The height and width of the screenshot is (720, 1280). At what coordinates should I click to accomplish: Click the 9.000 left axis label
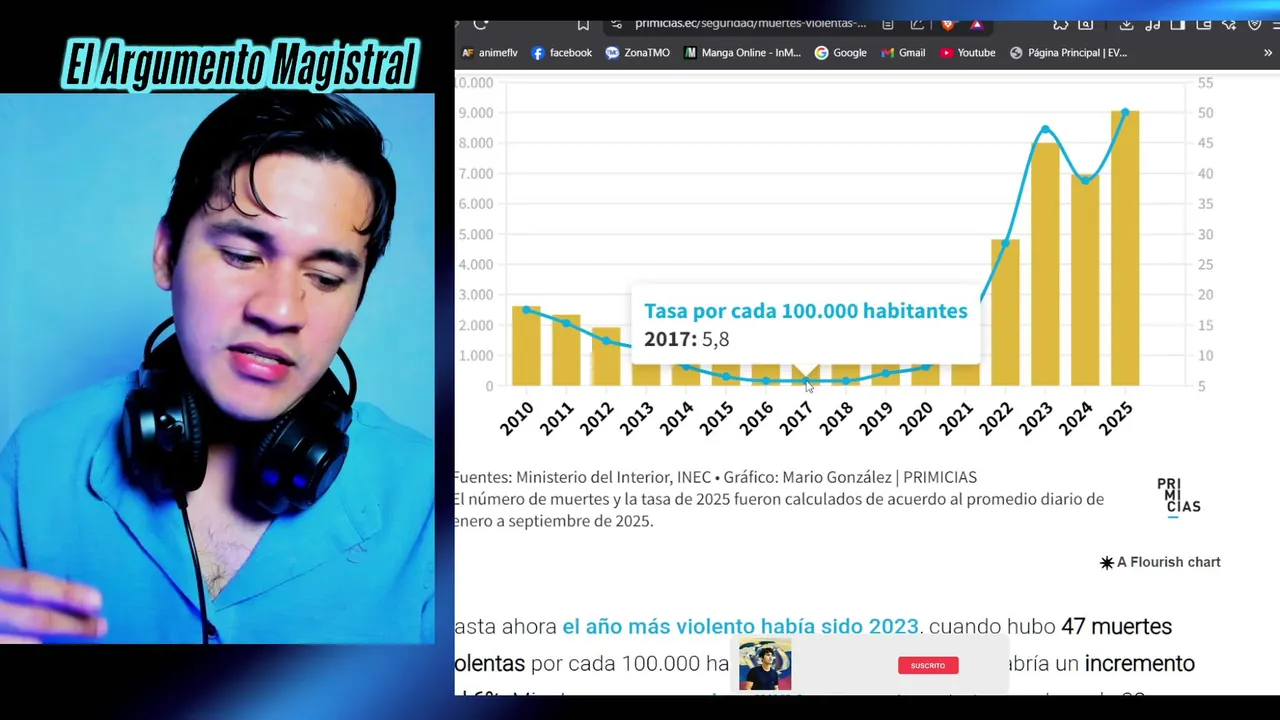[476, 113]
